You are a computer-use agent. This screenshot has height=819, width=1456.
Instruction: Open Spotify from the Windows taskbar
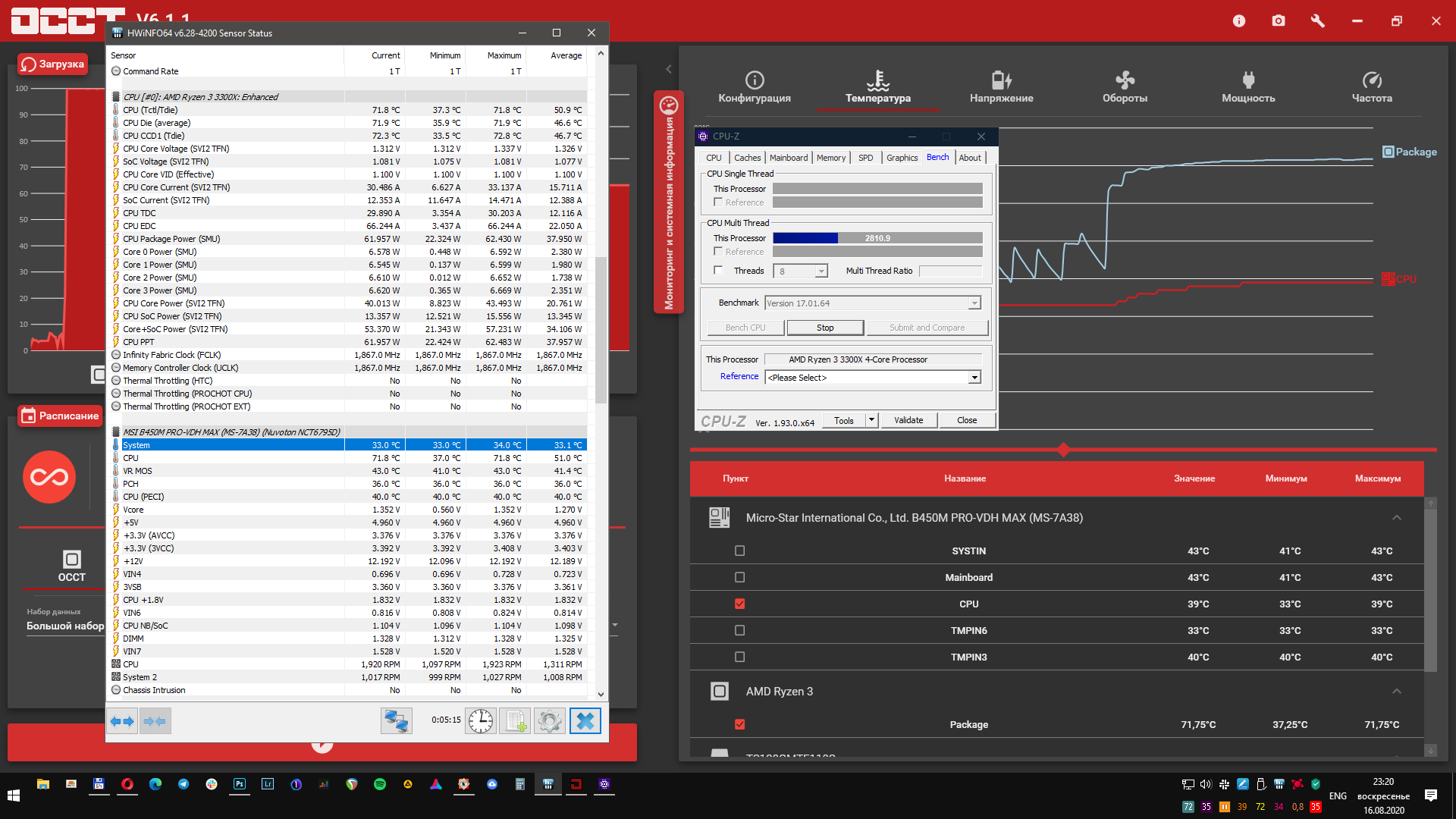click(380, 785)
